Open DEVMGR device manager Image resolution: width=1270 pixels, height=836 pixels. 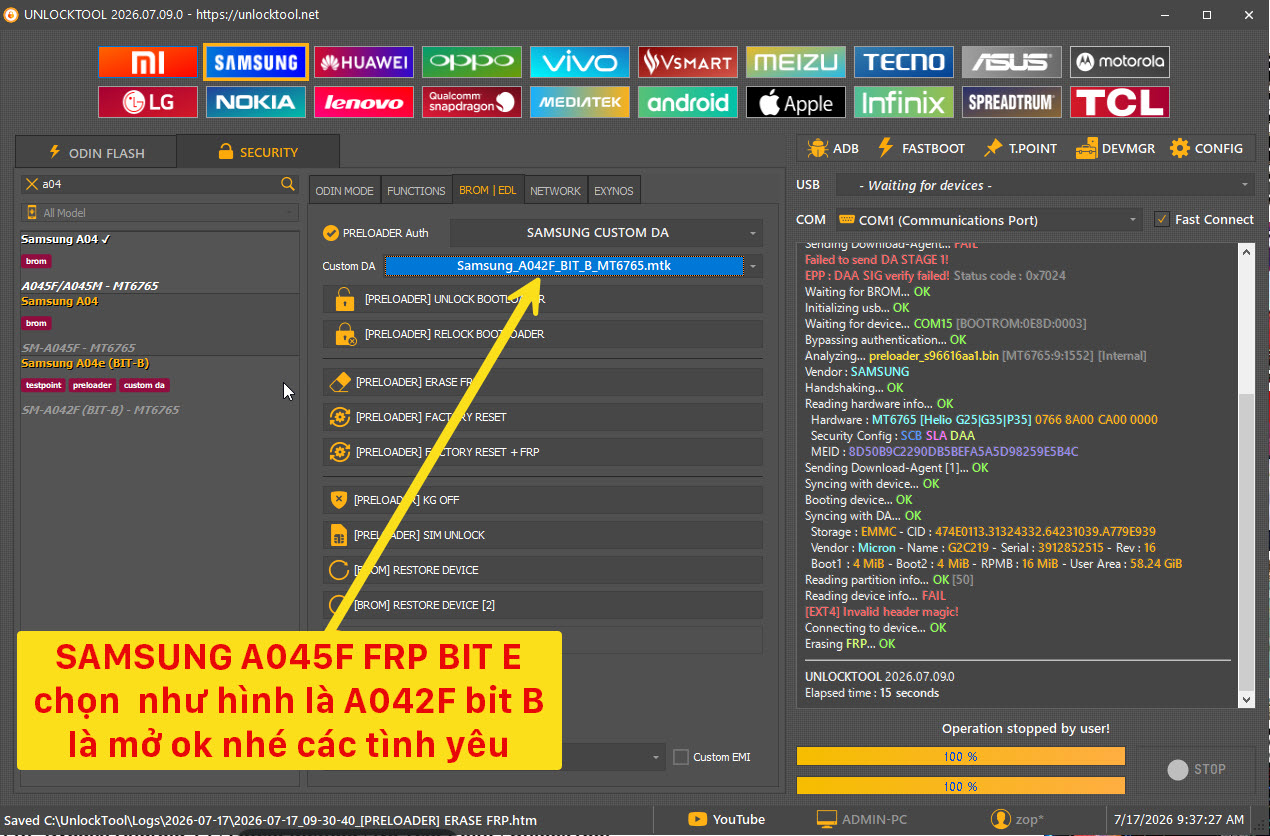(1115, 148)
